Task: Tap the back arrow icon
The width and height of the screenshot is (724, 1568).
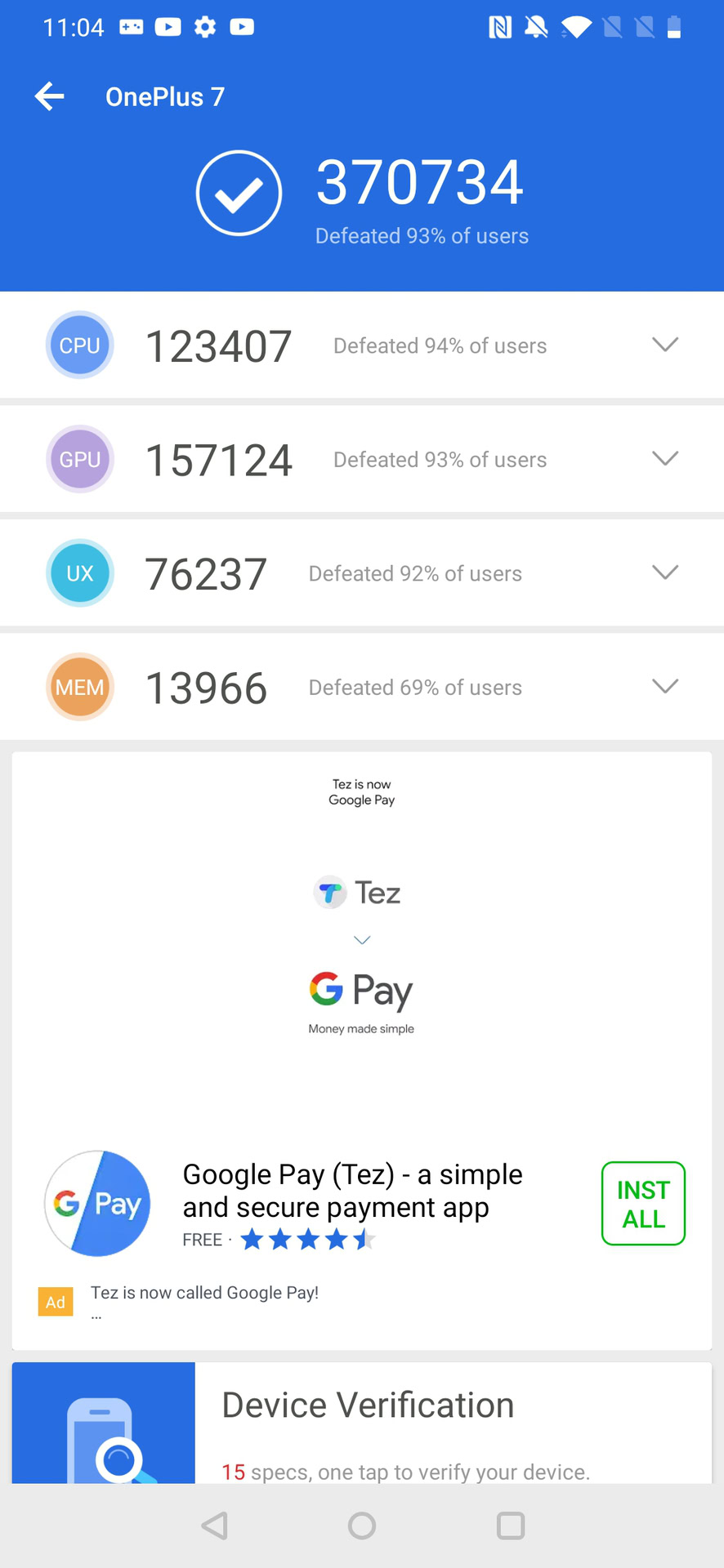Action: (49, 96)
